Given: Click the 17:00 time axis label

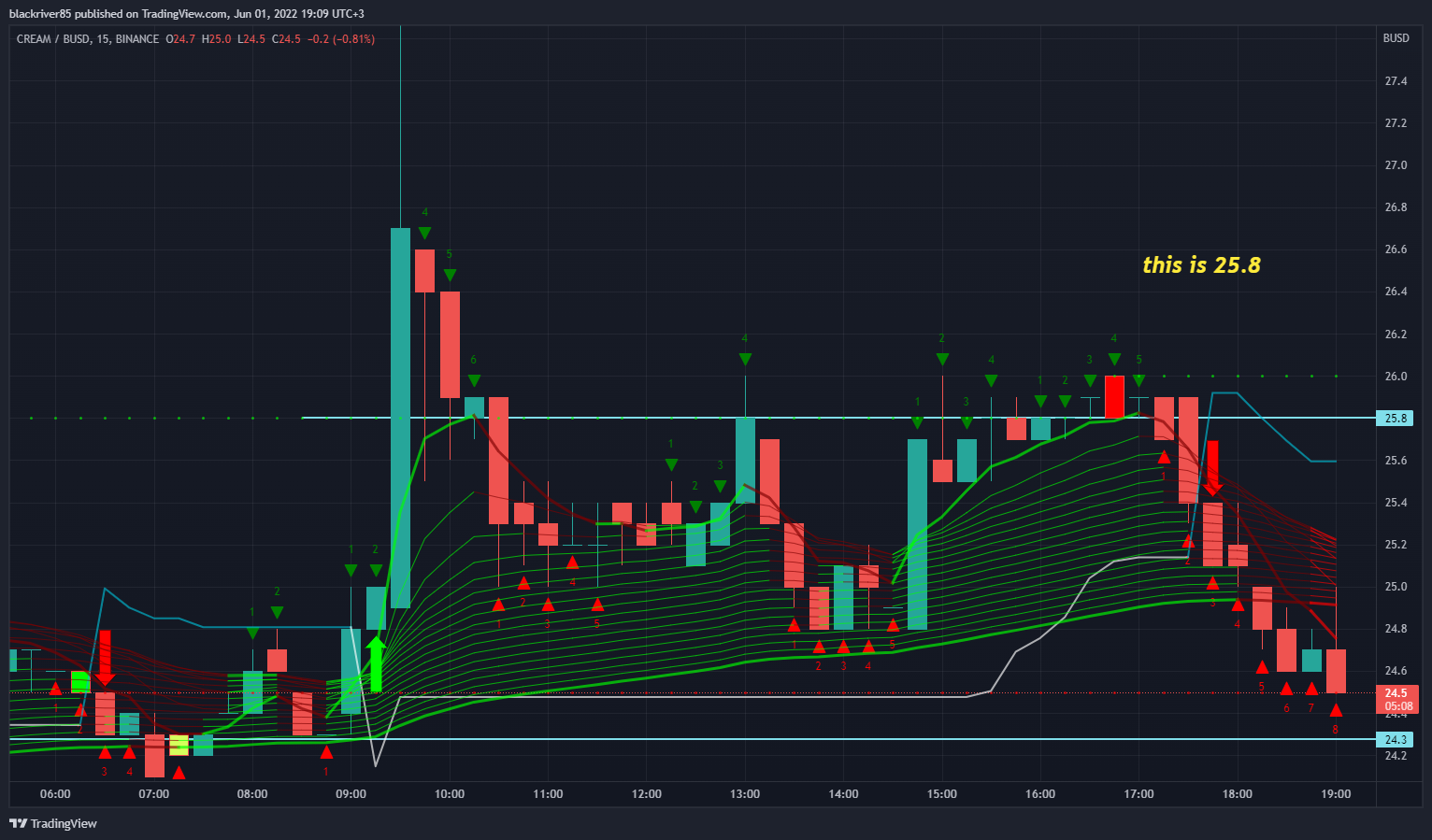Looking at the screenshot, I should [1138, 794].
